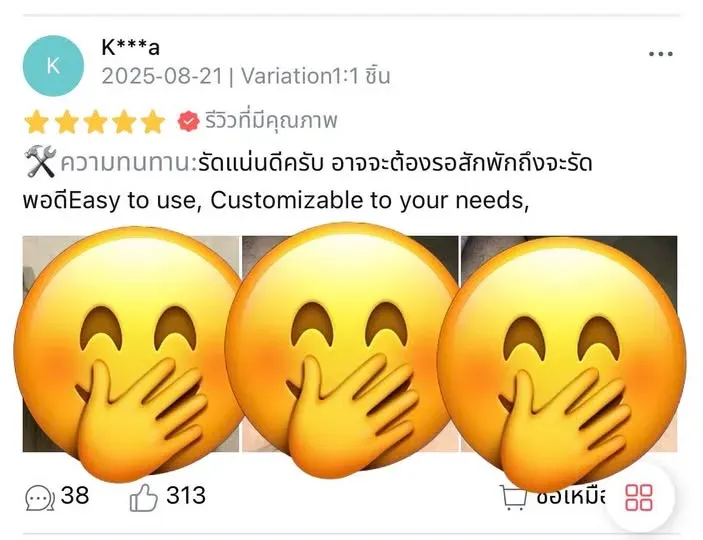The height and width of the screenshot is (540, 703).
Task: Open the third review photo thumbnail
Action: click(x=569, y=344)
